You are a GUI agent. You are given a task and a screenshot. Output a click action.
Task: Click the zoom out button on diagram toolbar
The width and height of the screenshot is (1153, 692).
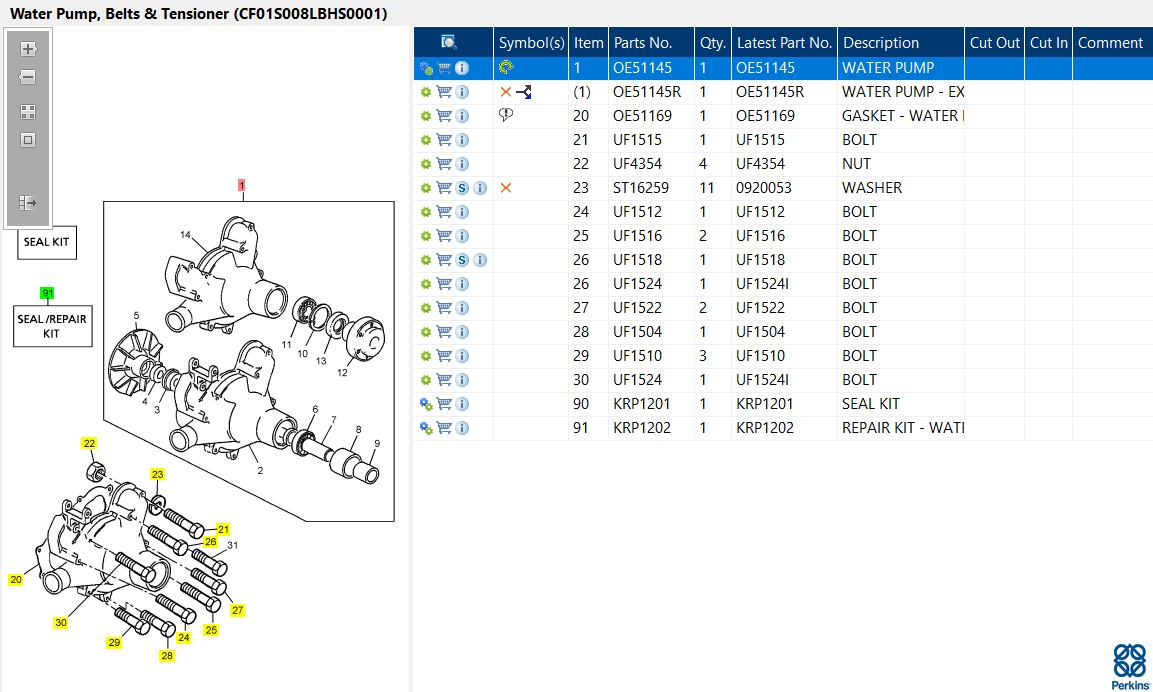(x=28, y=77)
